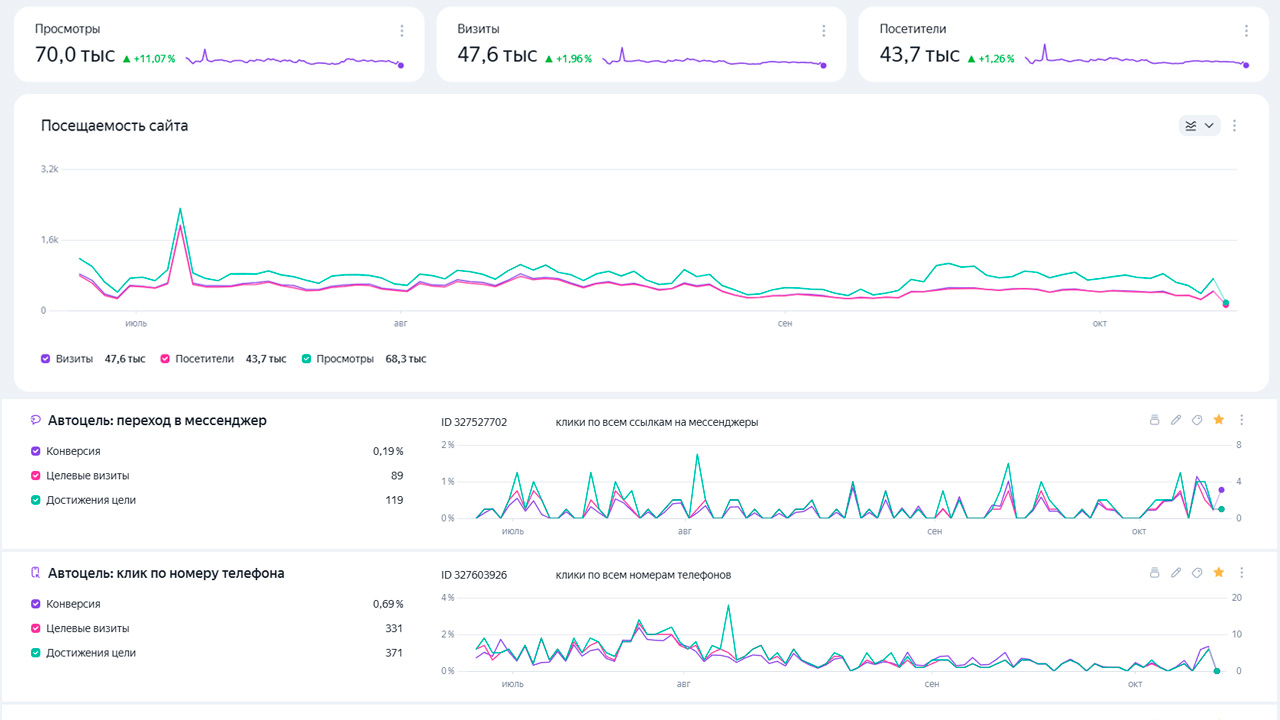This screenshot has width=1280, height=720.
Task: Open the goal 'Автоцель: клик по номеру телефона'
Action: click(166, 574)
